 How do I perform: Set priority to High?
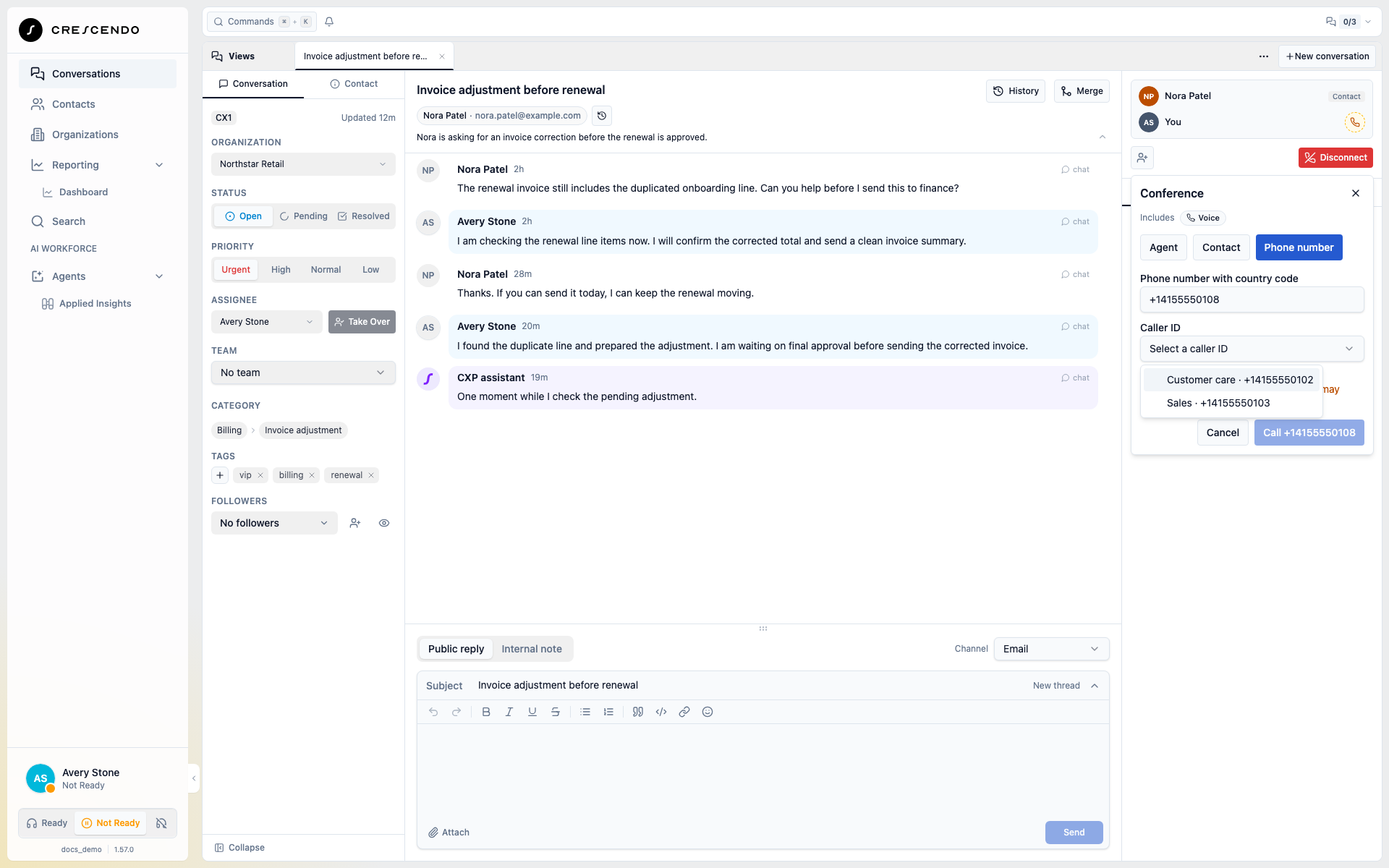[281, 270]
